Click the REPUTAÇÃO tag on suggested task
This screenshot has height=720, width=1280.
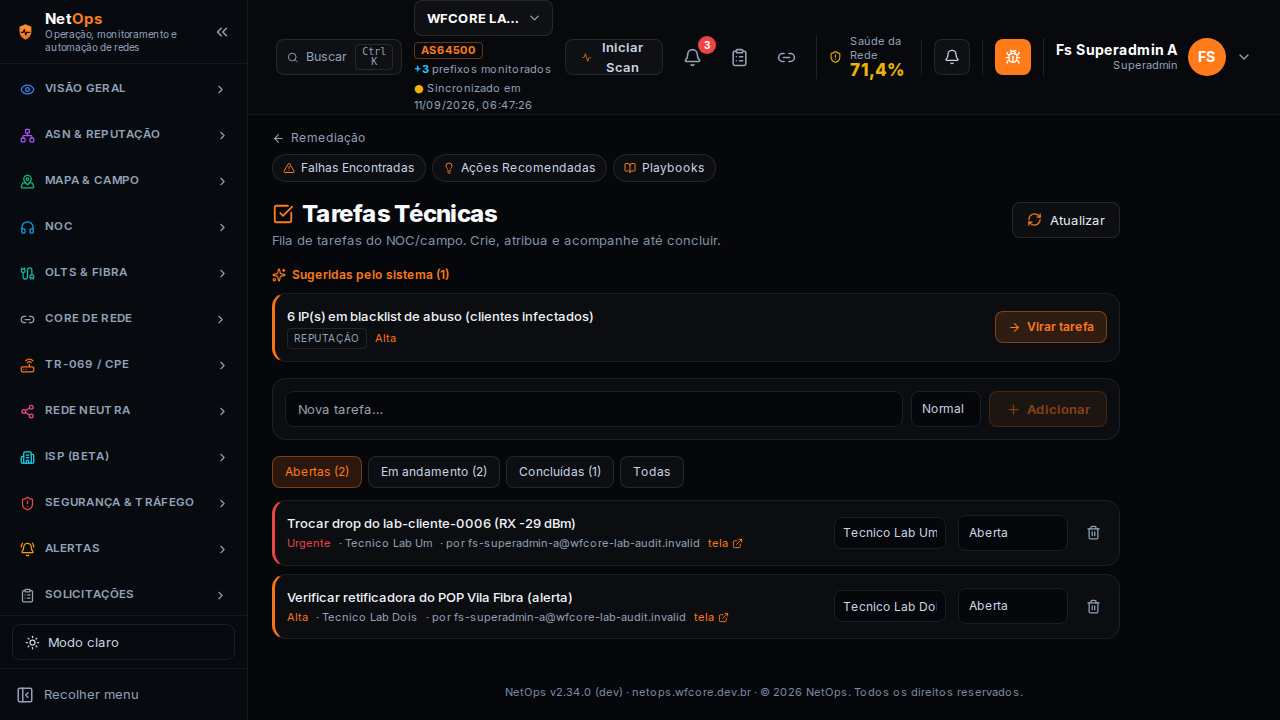(x=327, y=339)
